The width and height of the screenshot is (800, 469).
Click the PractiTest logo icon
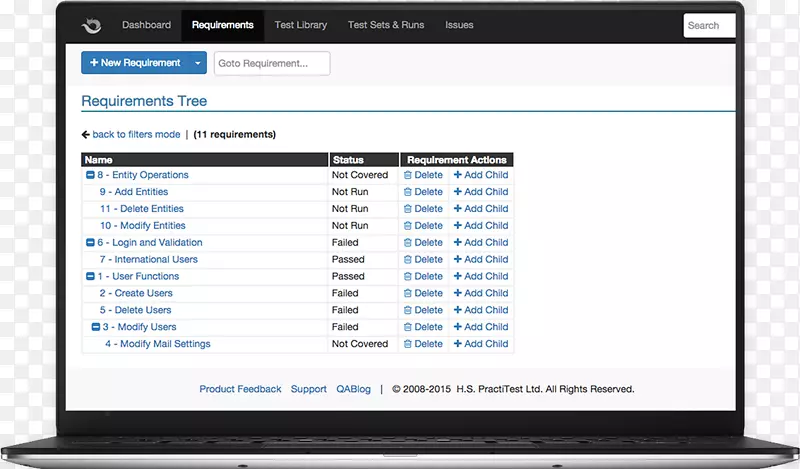91,26
